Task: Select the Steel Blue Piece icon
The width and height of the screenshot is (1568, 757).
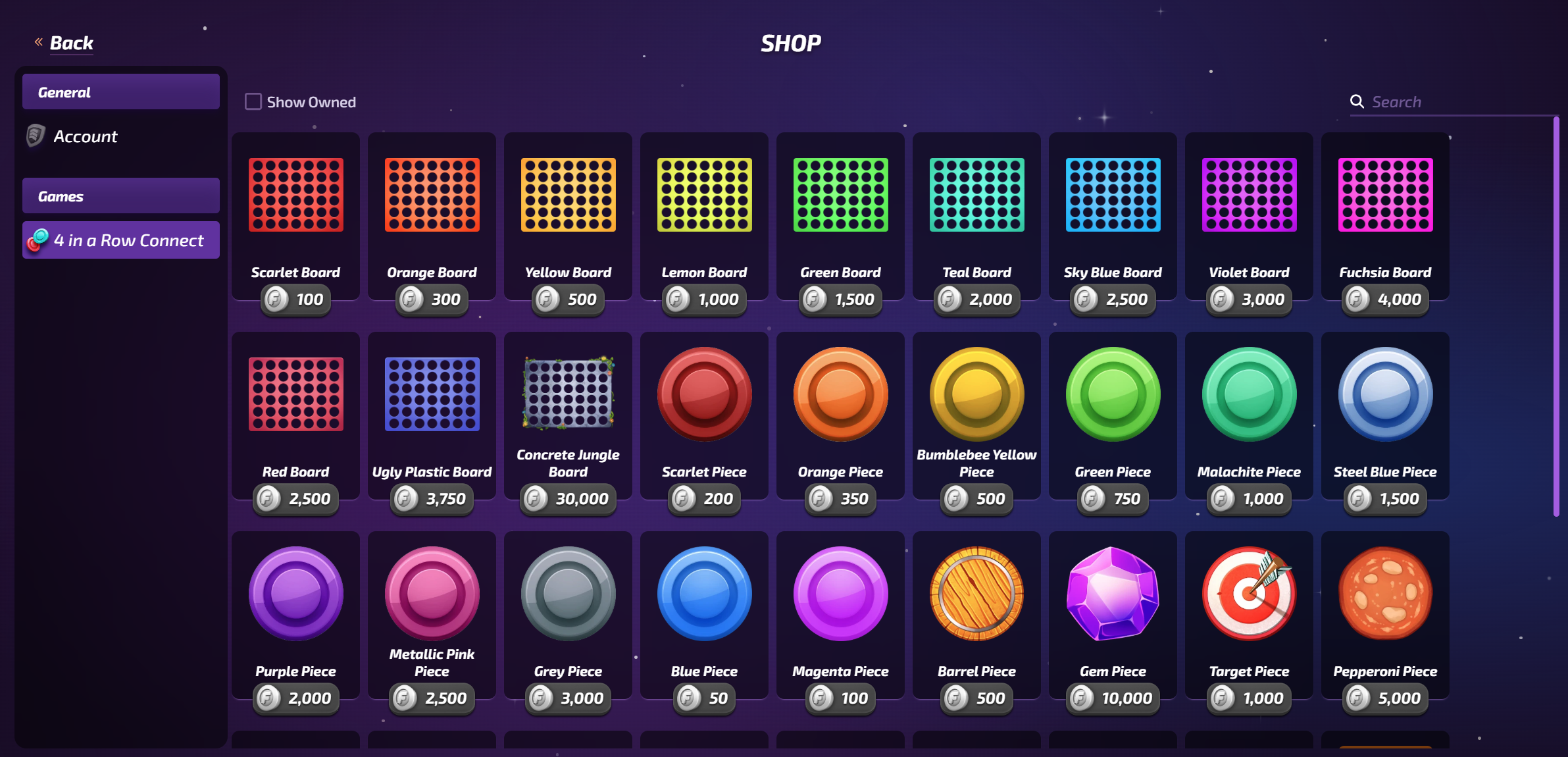Action: (x=1385, y=394)
